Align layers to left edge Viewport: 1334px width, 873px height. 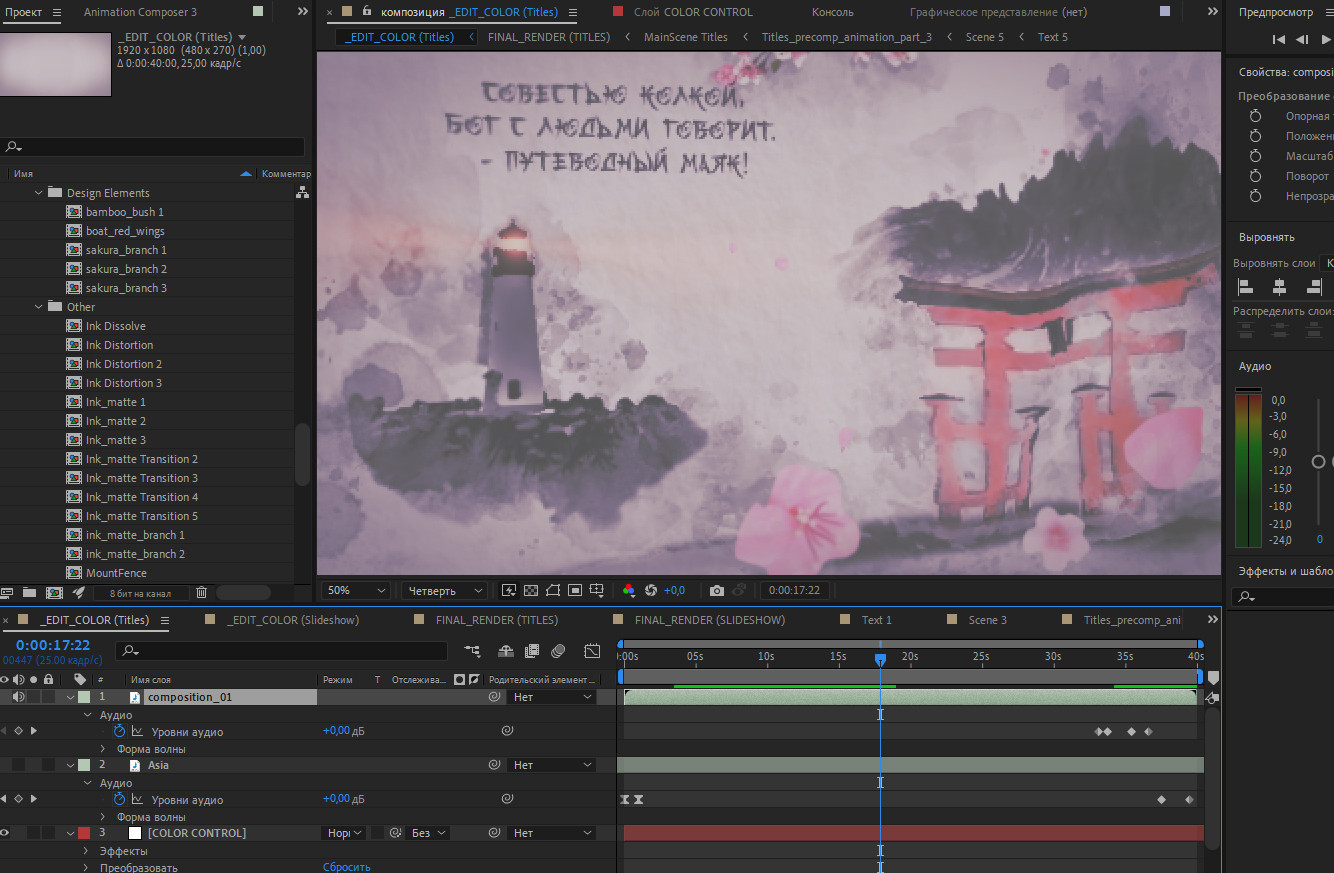point(1246,287)
